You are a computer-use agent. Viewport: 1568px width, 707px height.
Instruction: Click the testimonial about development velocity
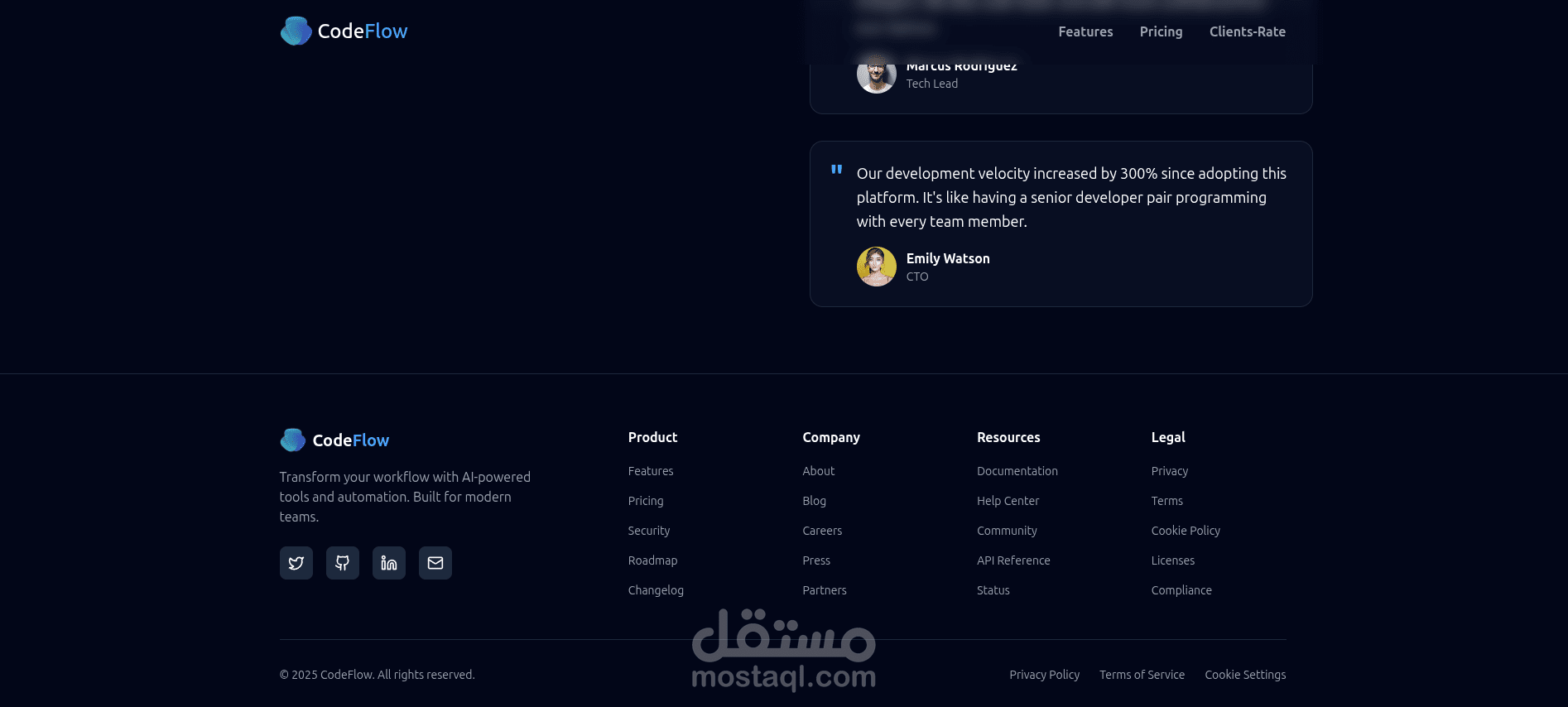pos(1071,197)
